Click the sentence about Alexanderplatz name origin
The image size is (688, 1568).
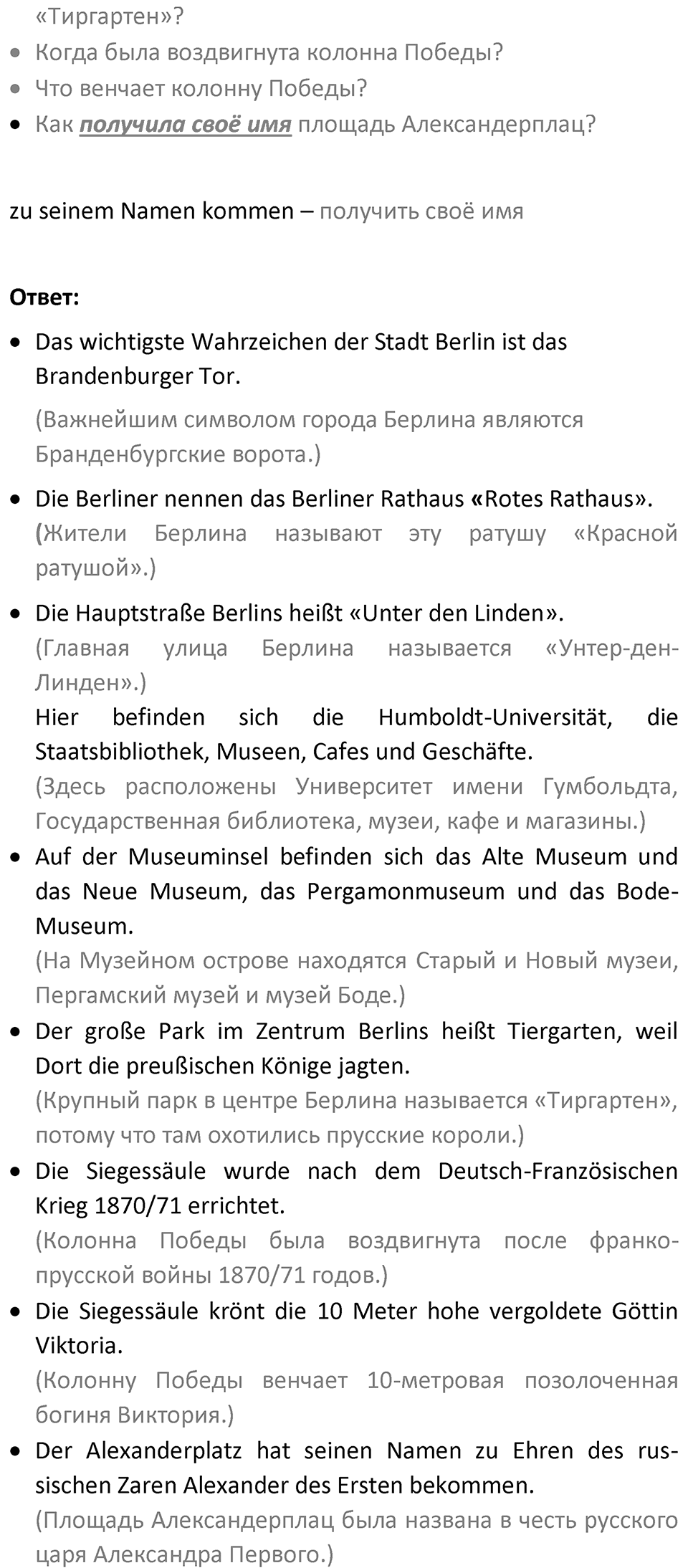[356, 1468]
